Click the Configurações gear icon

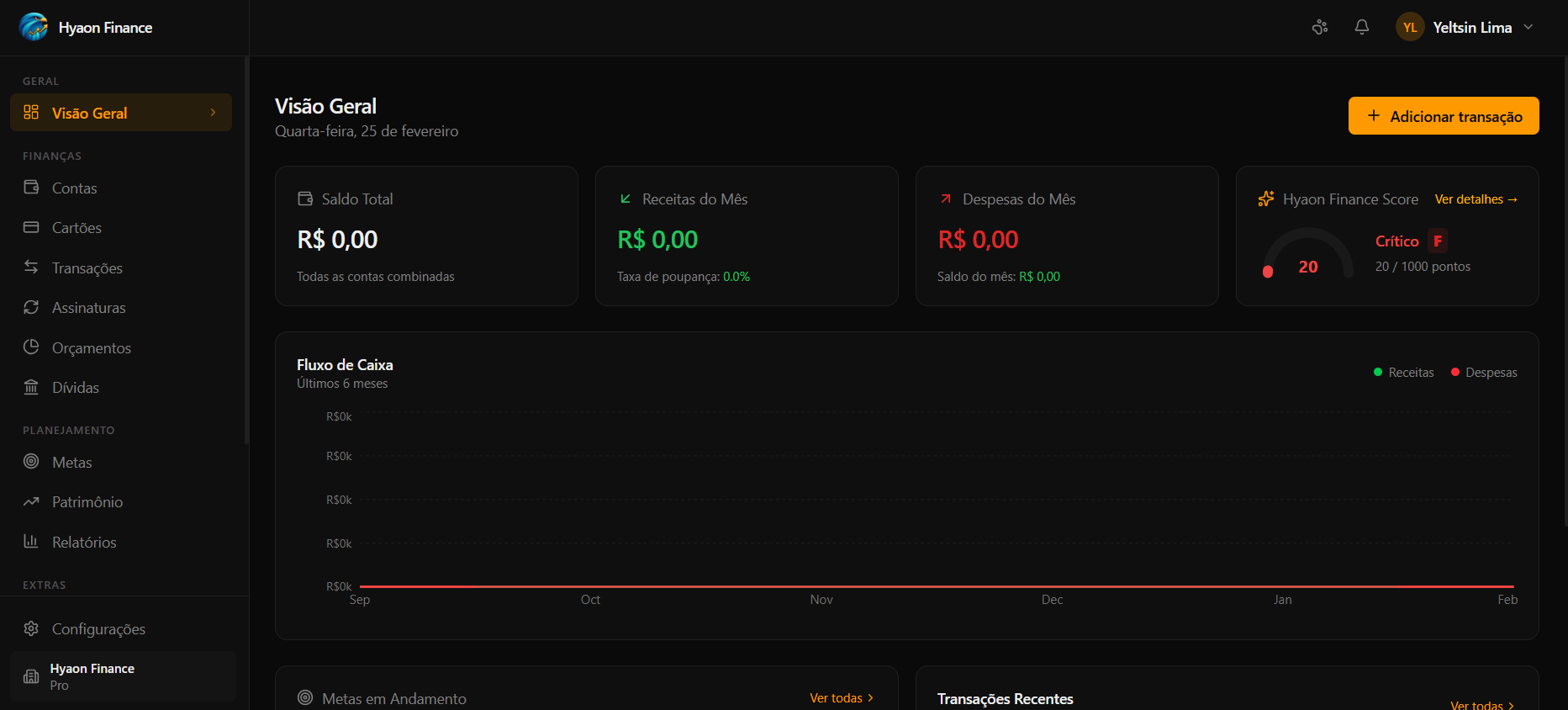click(31, 628)
